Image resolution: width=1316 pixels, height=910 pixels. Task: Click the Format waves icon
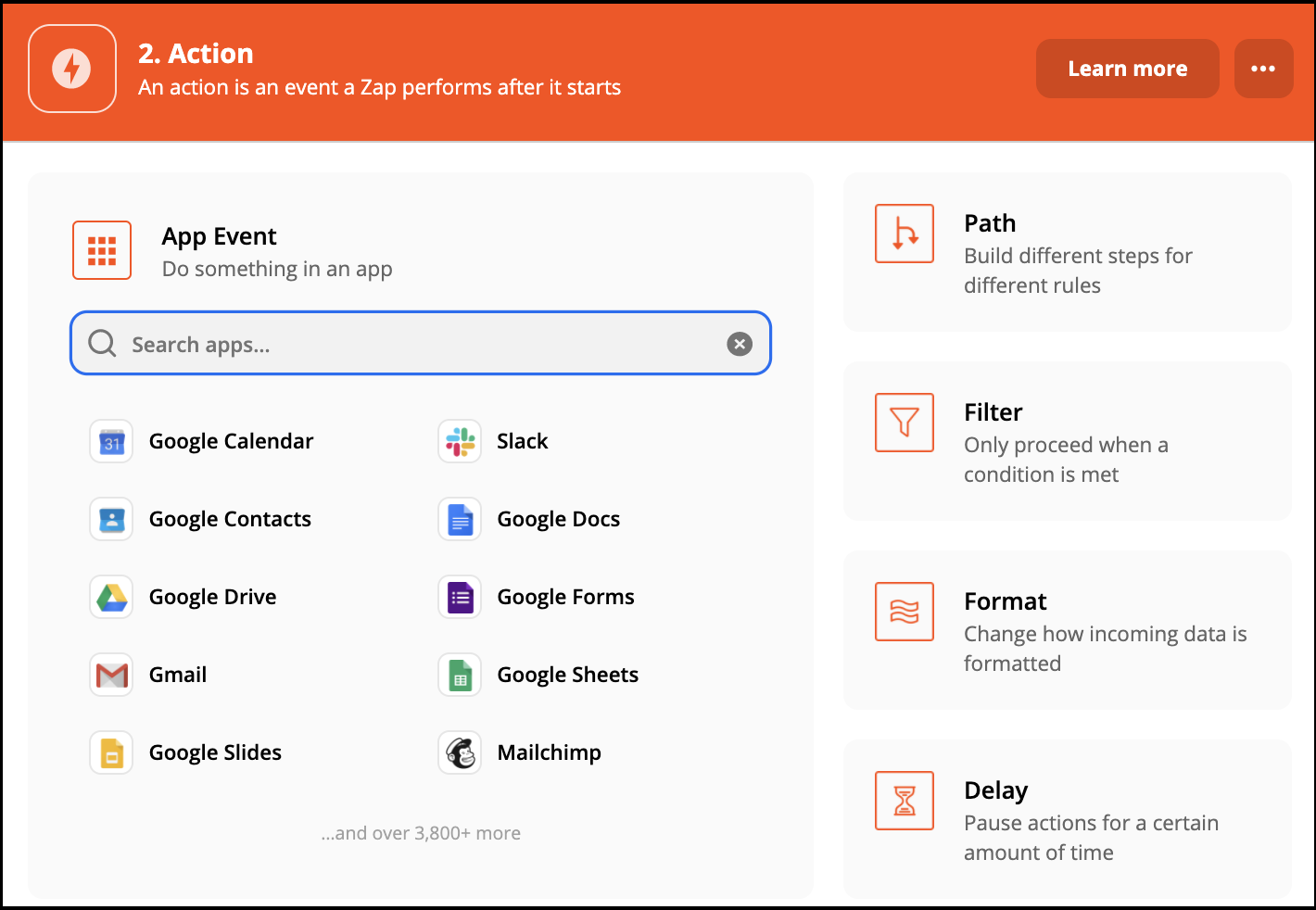[905, 612]
